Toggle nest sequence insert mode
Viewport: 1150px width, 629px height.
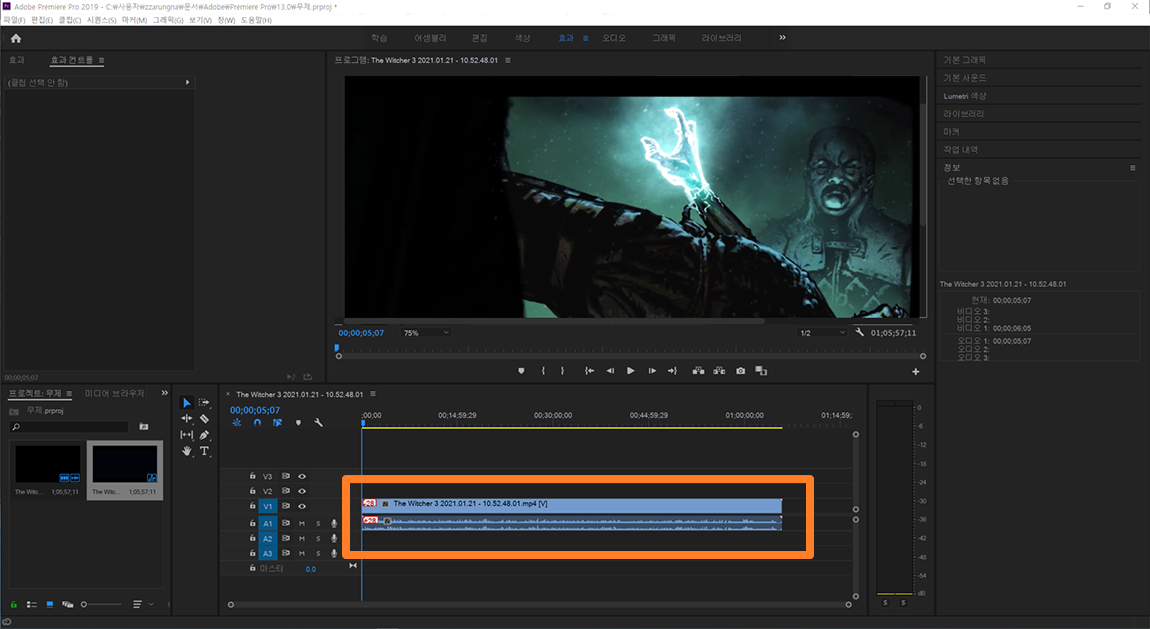click(237, 422)
